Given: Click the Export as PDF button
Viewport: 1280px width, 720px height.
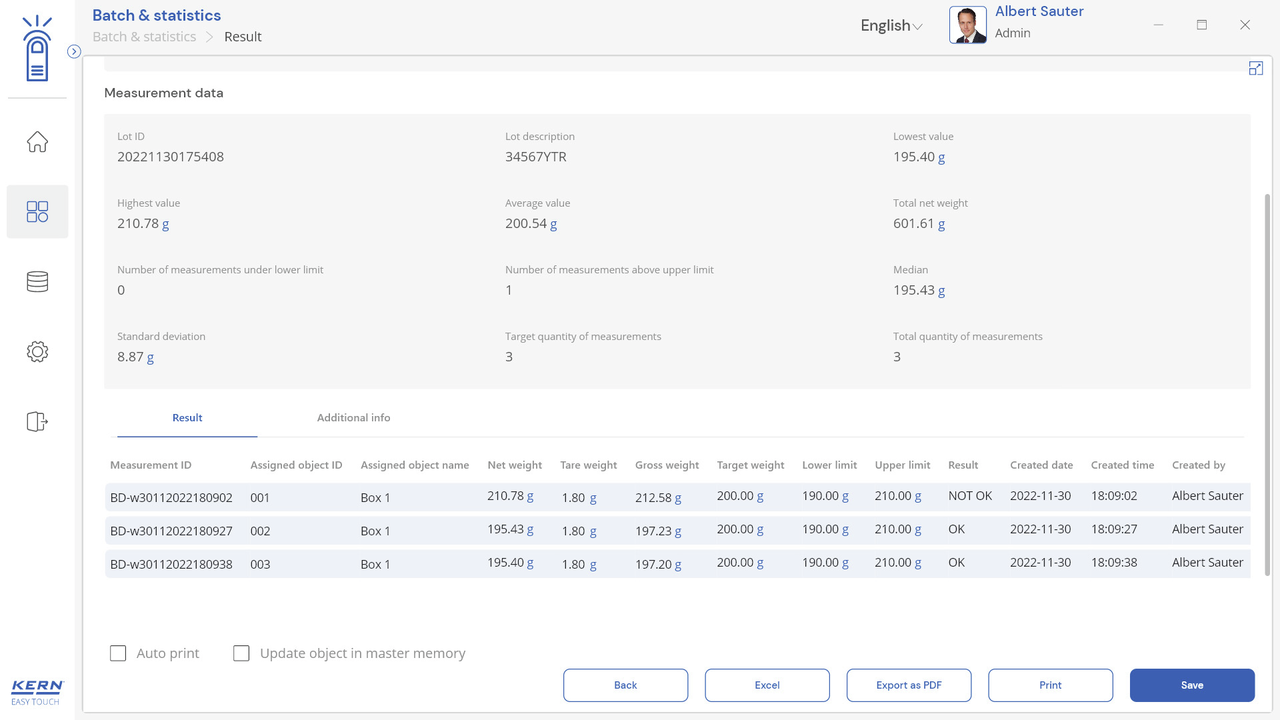Looking at the screenshot, I should pyautogui.click(x=908, y=685).
